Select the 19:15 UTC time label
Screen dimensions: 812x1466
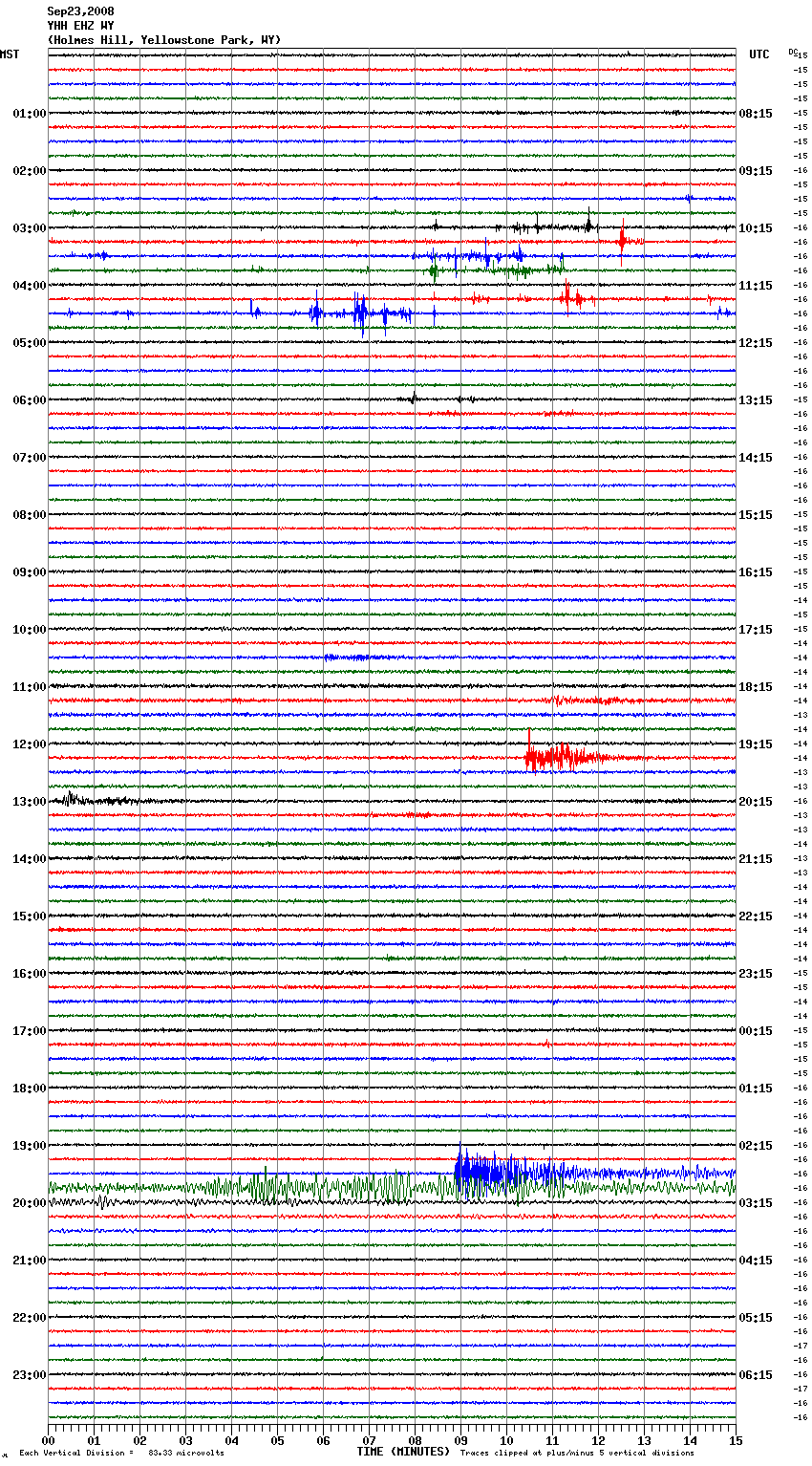[x=756, y=744]
